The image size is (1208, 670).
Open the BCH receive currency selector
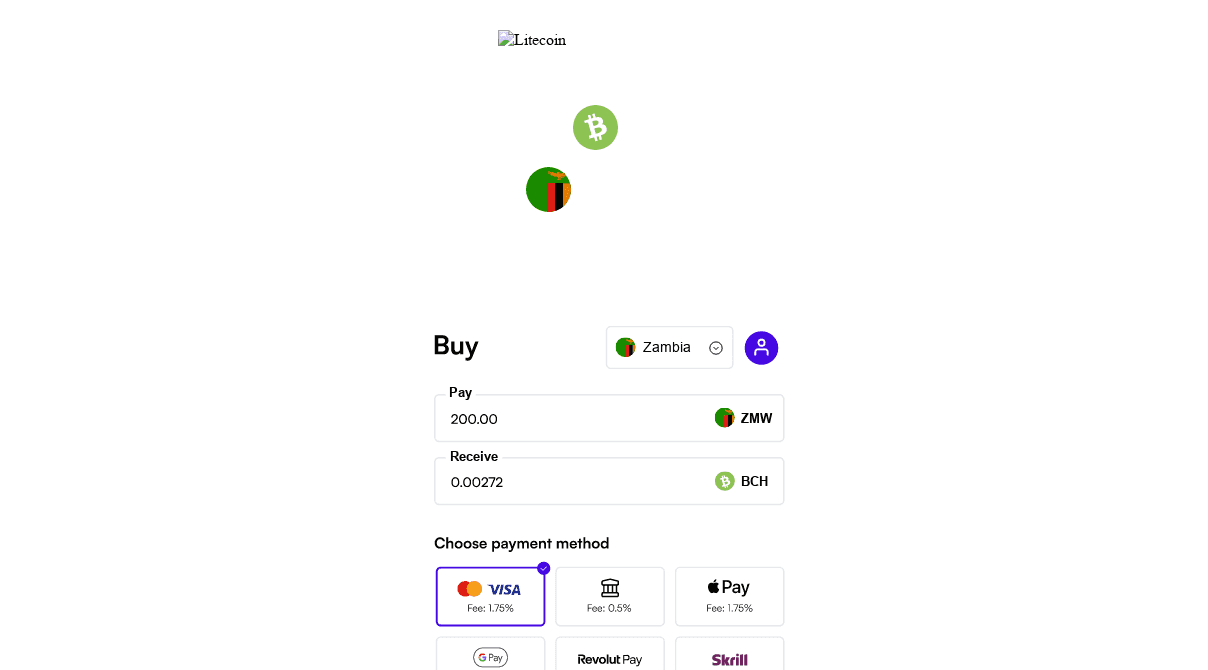pyautogui.click(x=741, y=481)
